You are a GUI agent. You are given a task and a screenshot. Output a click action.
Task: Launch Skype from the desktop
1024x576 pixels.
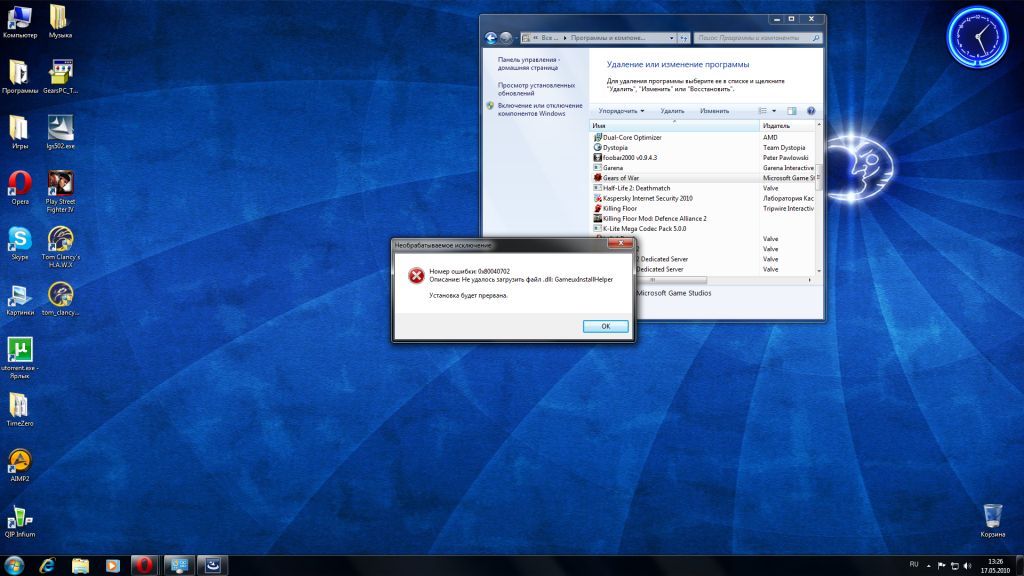[x=20, y=244]
